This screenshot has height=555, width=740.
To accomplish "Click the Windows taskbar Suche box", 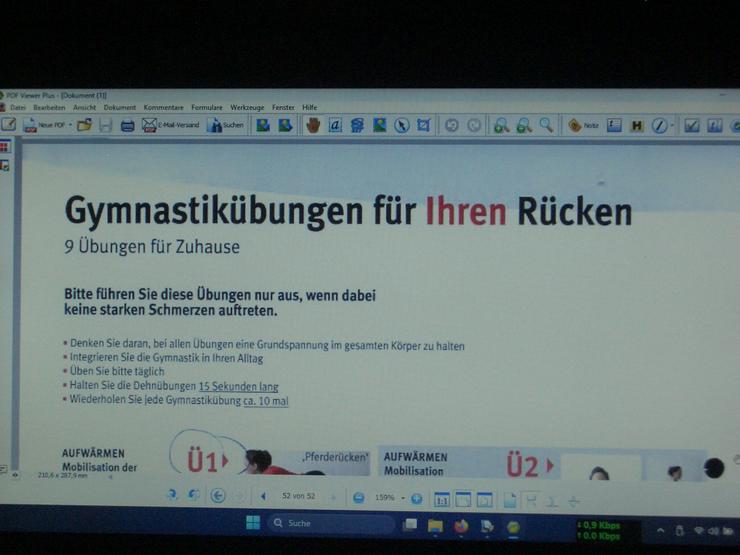I will pos(330,523).
